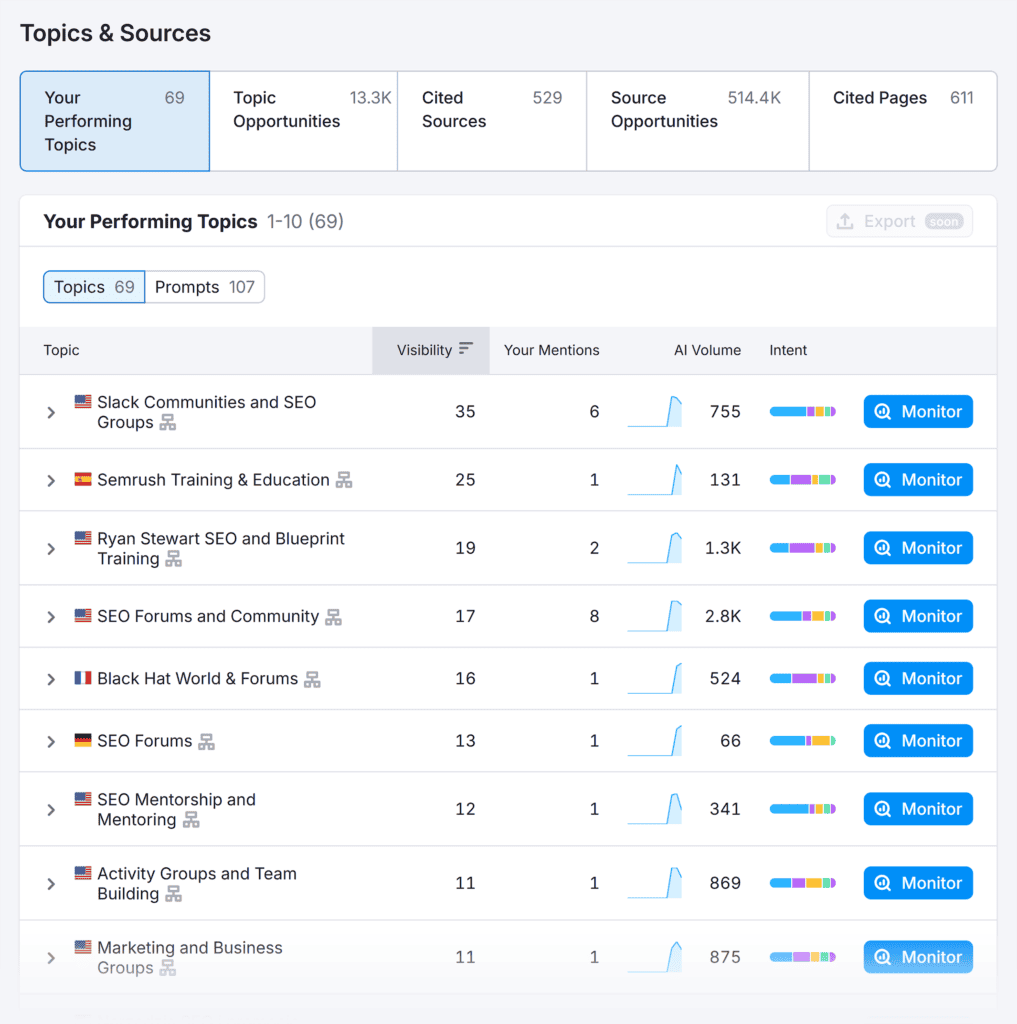The image size is (1017, 1024).
Task: Monitor the SEO Forums and Community topic
Action: (x=917, y=616)
